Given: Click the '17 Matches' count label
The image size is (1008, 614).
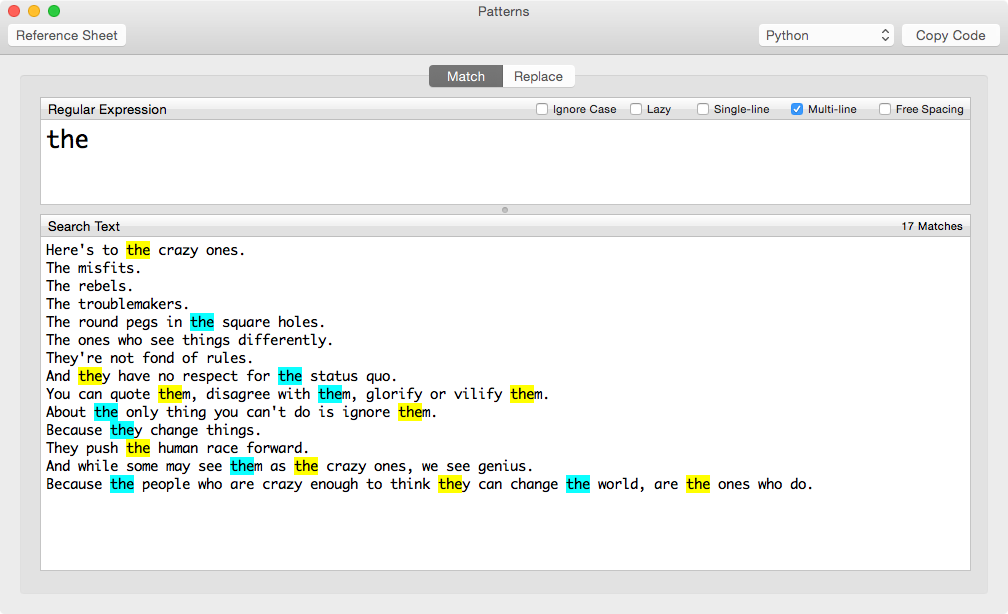Looking at the screenshot, I should pos(932,226).
